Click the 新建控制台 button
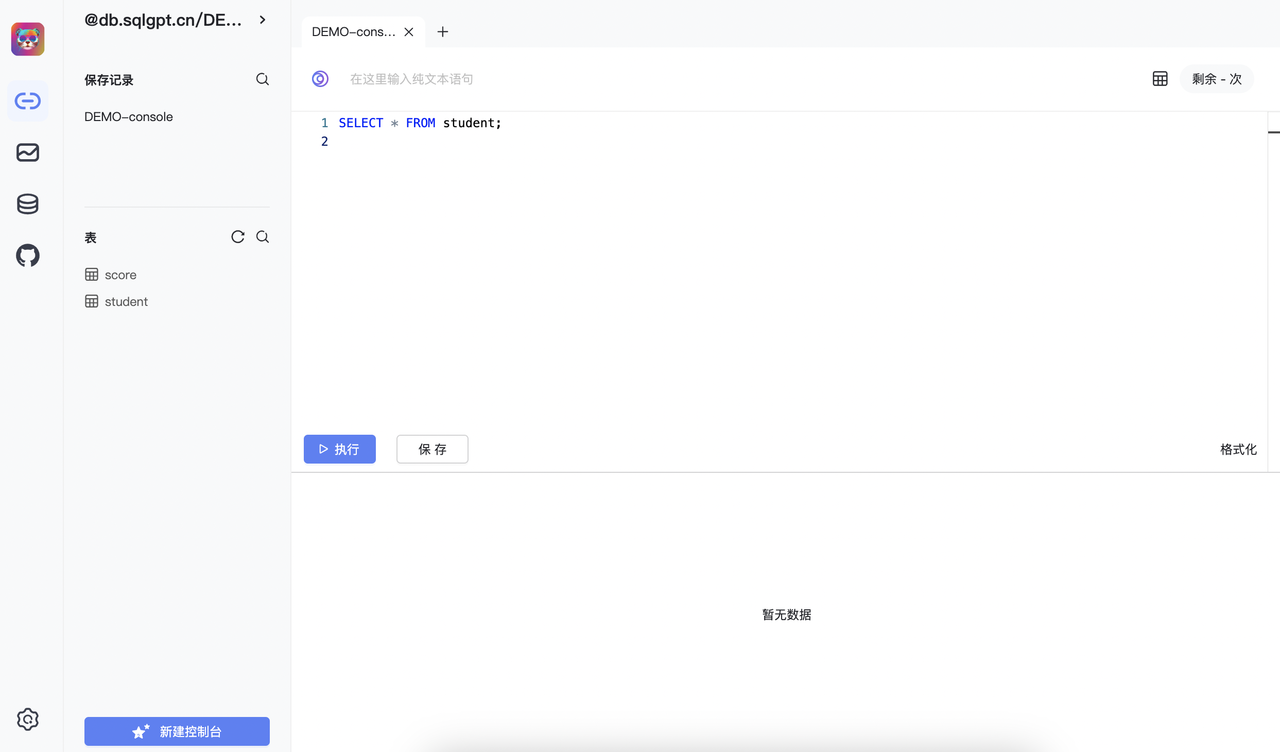This screenshot has width=1280, height=752. pyautogui.click(x=177, y=731)
